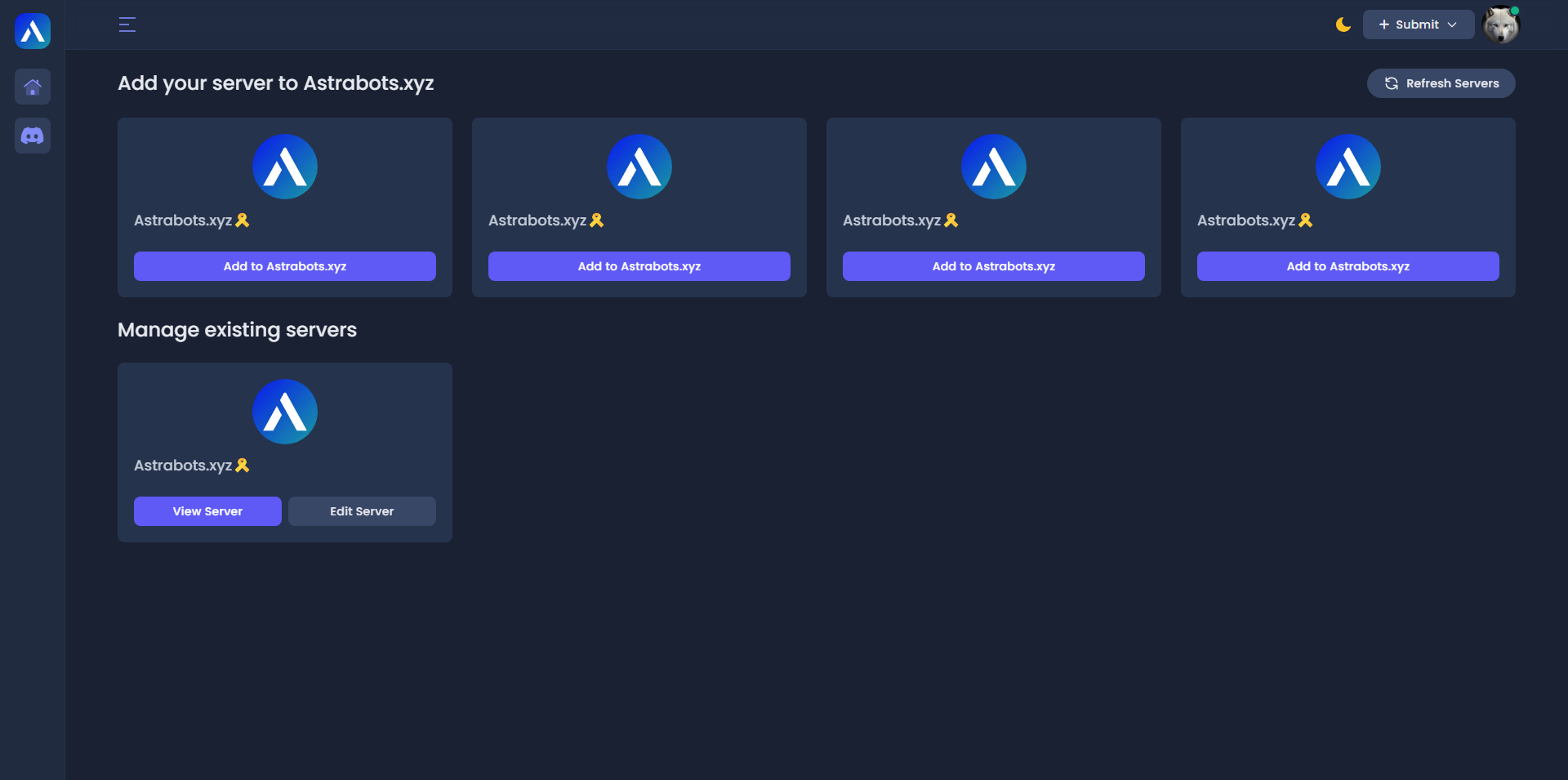This screenshot has height=780, width=1568.
Task: Click the 'Add your server to Astrabots.xyz' heading
Action: click(276, 83)
